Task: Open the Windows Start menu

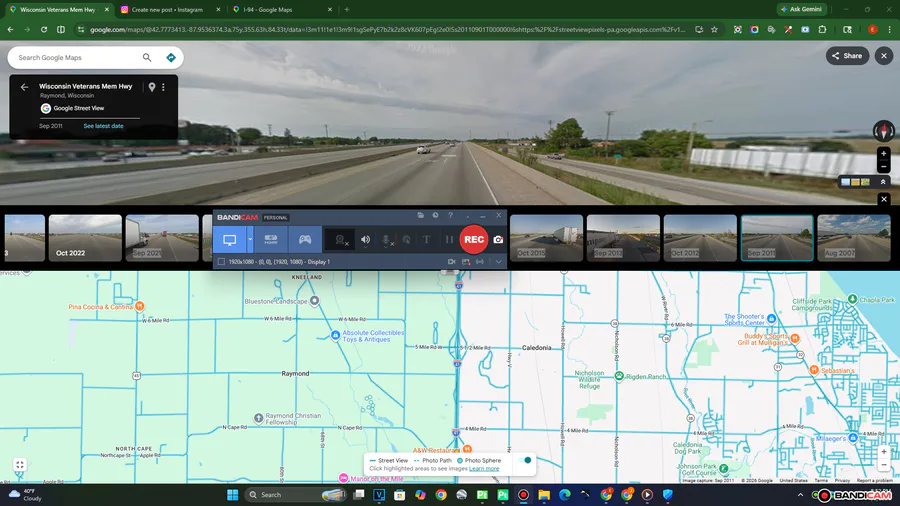Action: (x=232, y=495)
